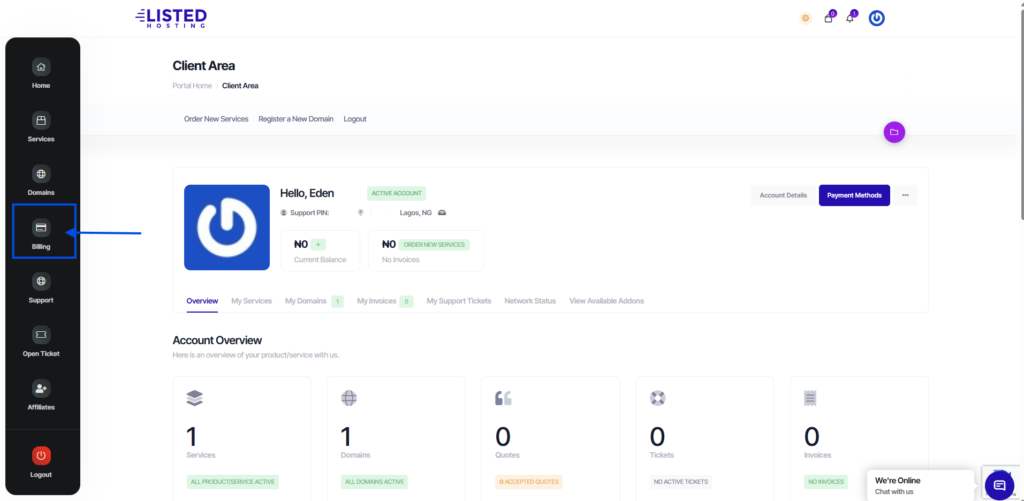Toggle the sun light/dark theme switch
1024x501 pixels.
point(805,18)
